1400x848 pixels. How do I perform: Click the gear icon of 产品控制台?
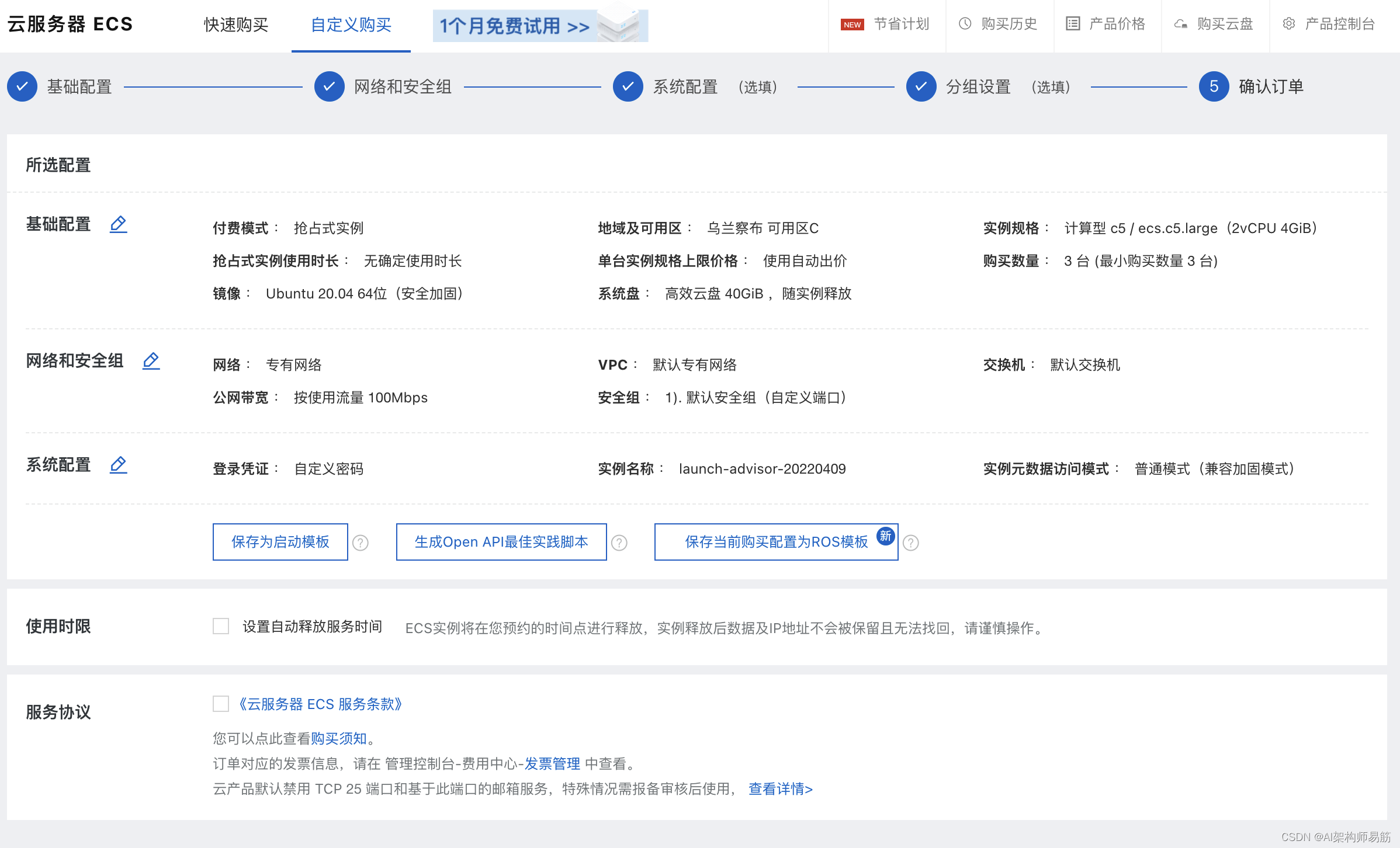(1289, 24)
